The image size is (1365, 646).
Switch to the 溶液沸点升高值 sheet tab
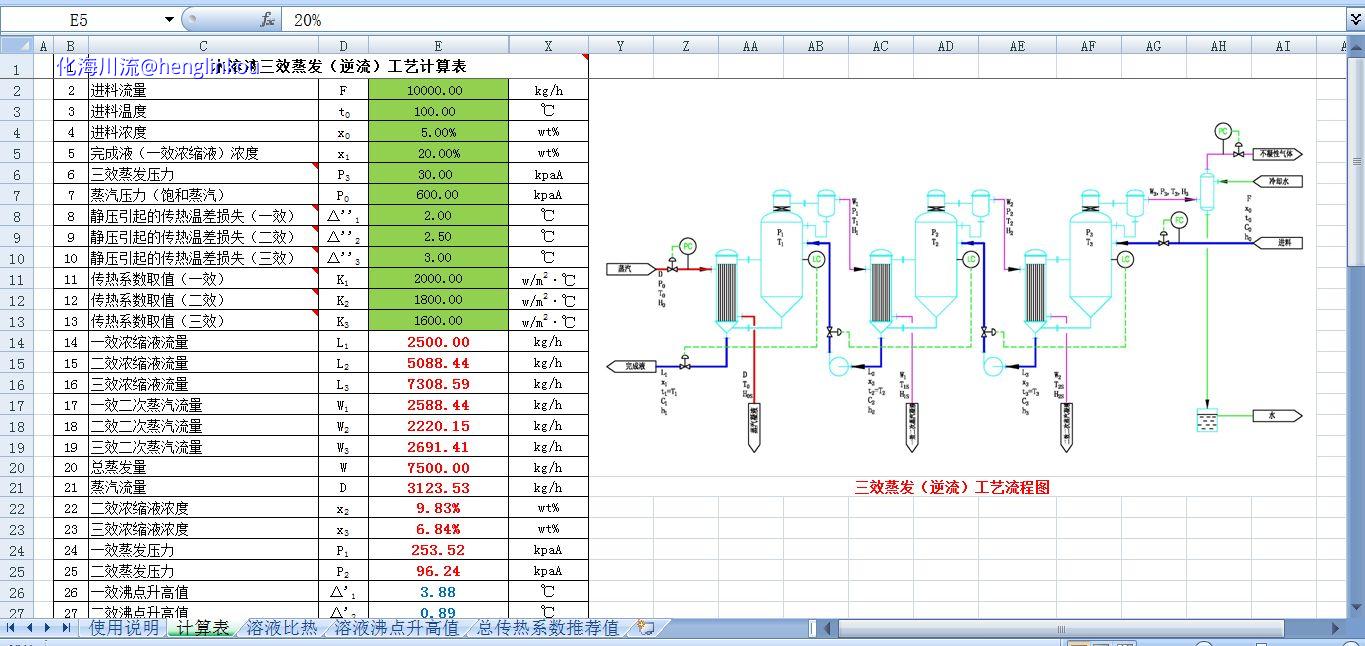click(397, 628)
